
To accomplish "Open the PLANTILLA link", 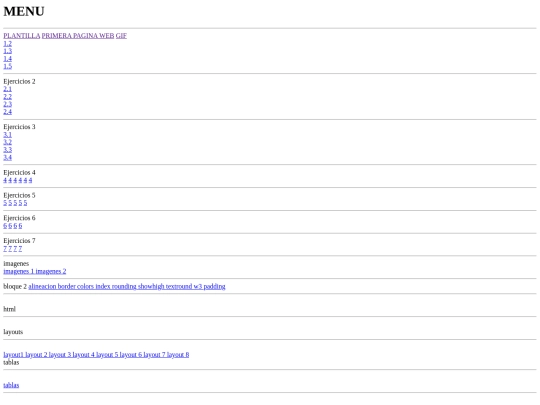I will tap(22, 36).
